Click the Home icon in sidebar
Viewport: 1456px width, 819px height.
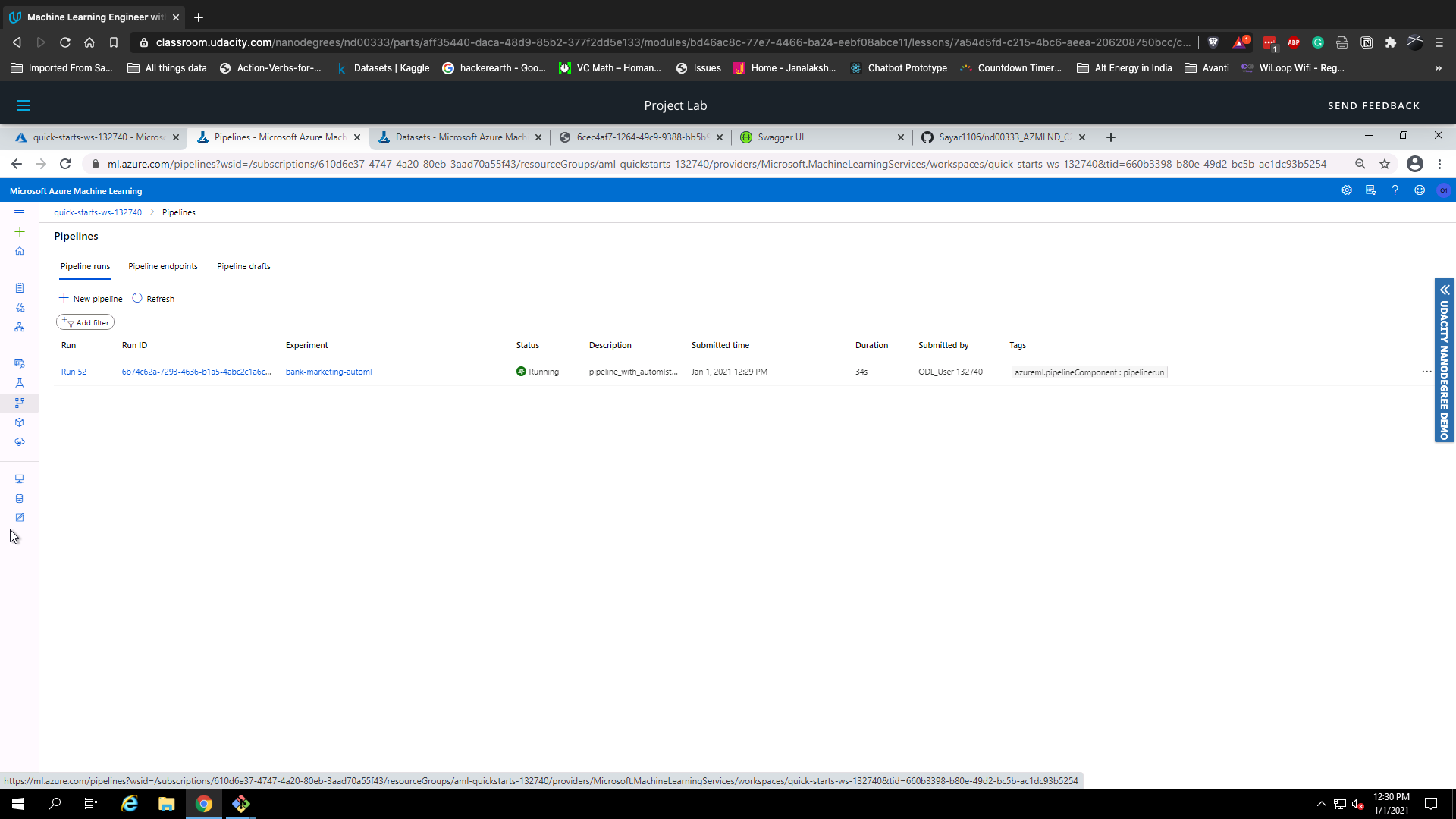(x=20, y=251)
